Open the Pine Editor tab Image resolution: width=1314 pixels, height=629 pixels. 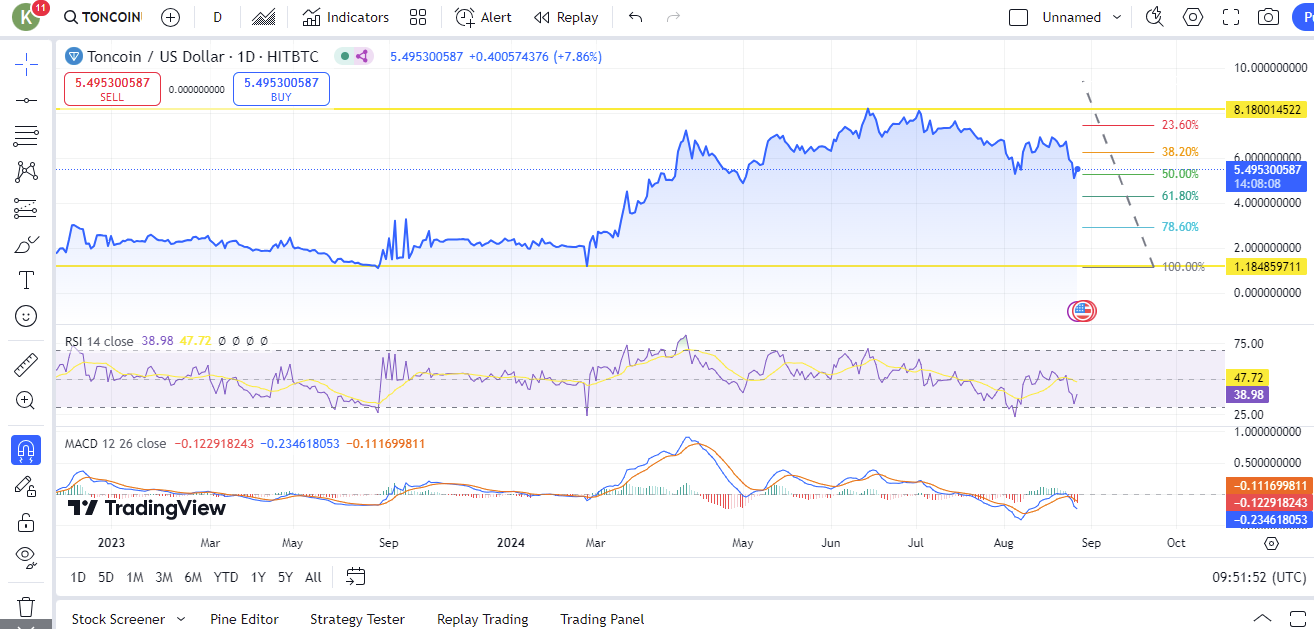[x=244, y=619]
